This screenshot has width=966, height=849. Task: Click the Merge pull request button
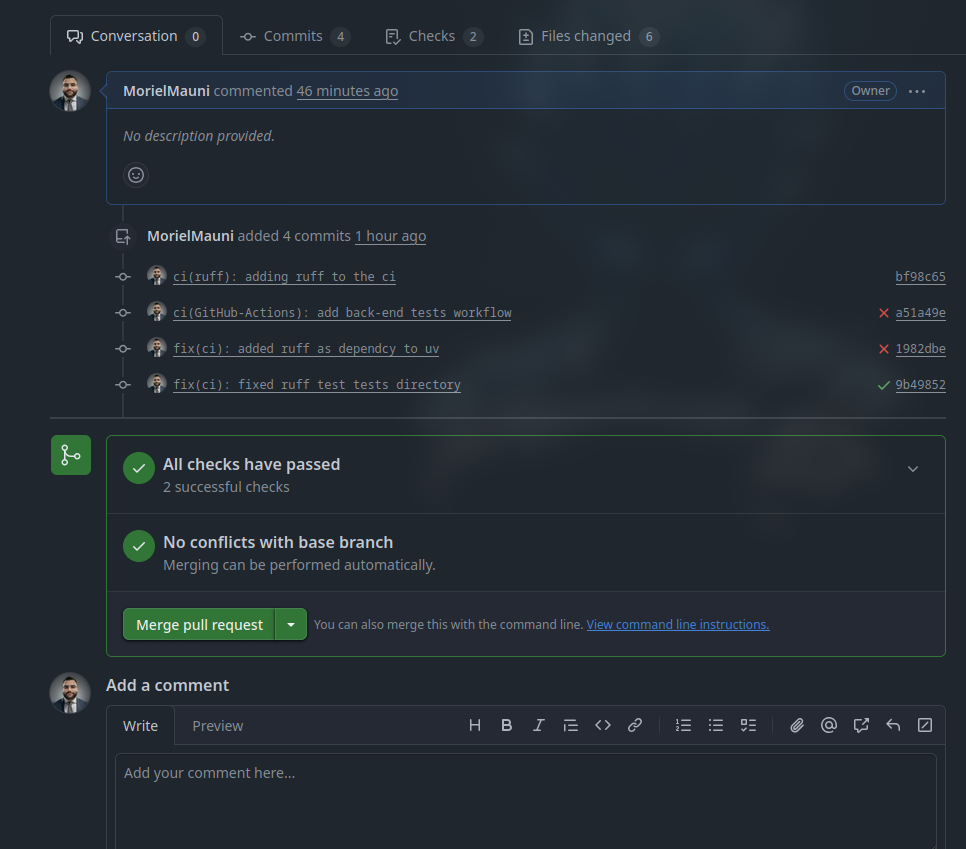coord(199,625)
